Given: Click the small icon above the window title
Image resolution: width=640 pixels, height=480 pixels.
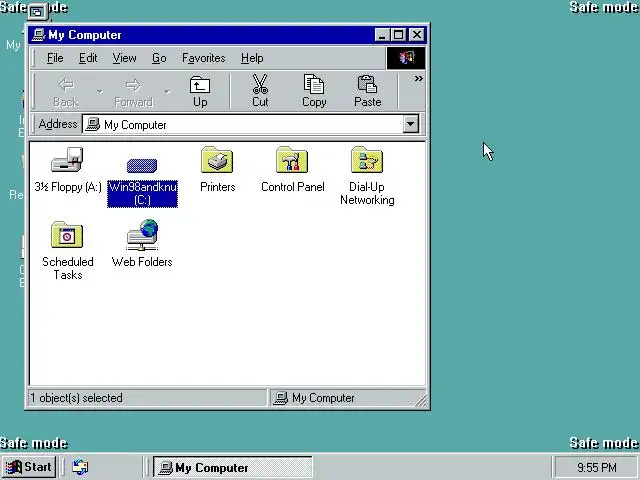Looking at the screenshot, I should point(38,12).
